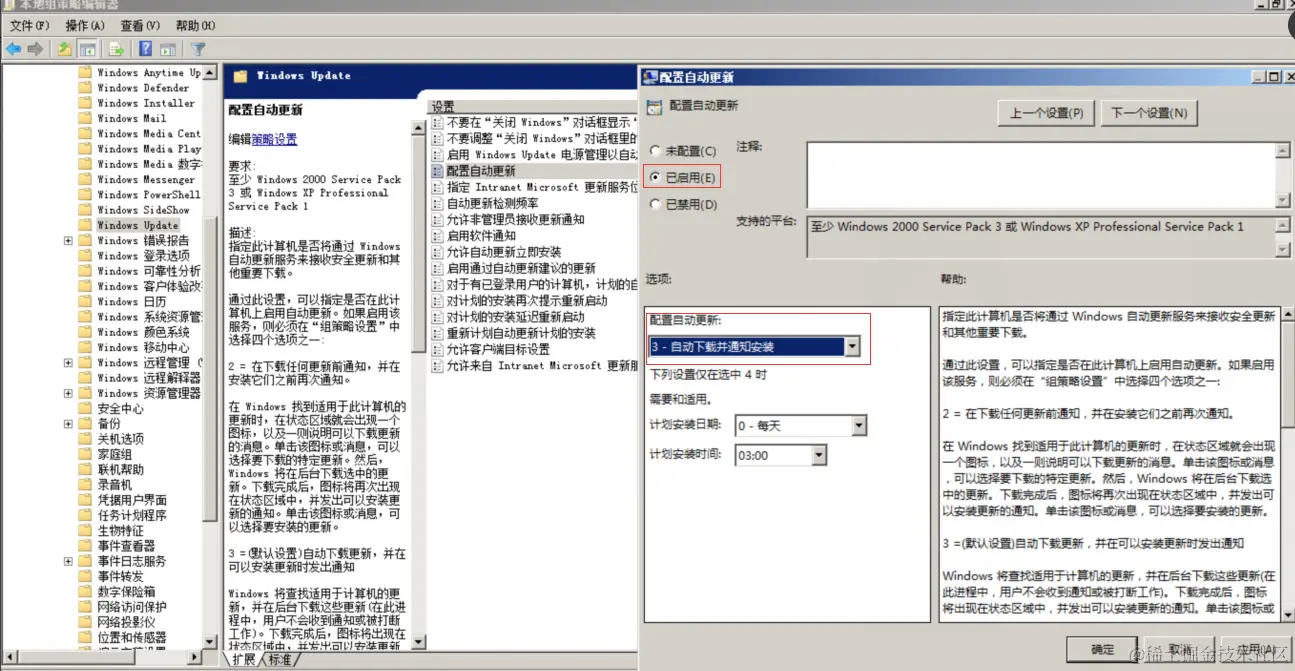Select the 已禁用(D) radio button

(x=655, y=204)
